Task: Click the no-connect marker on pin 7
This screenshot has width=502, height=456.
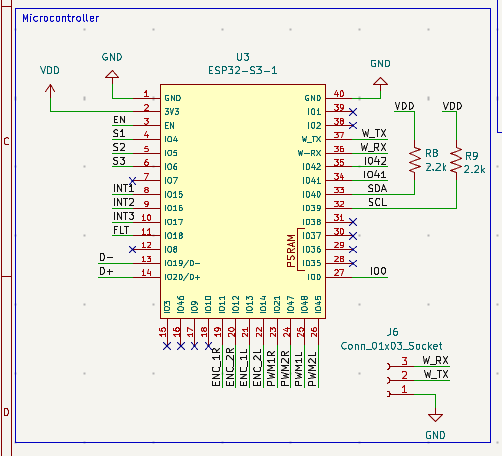Action: pos(132,180)
